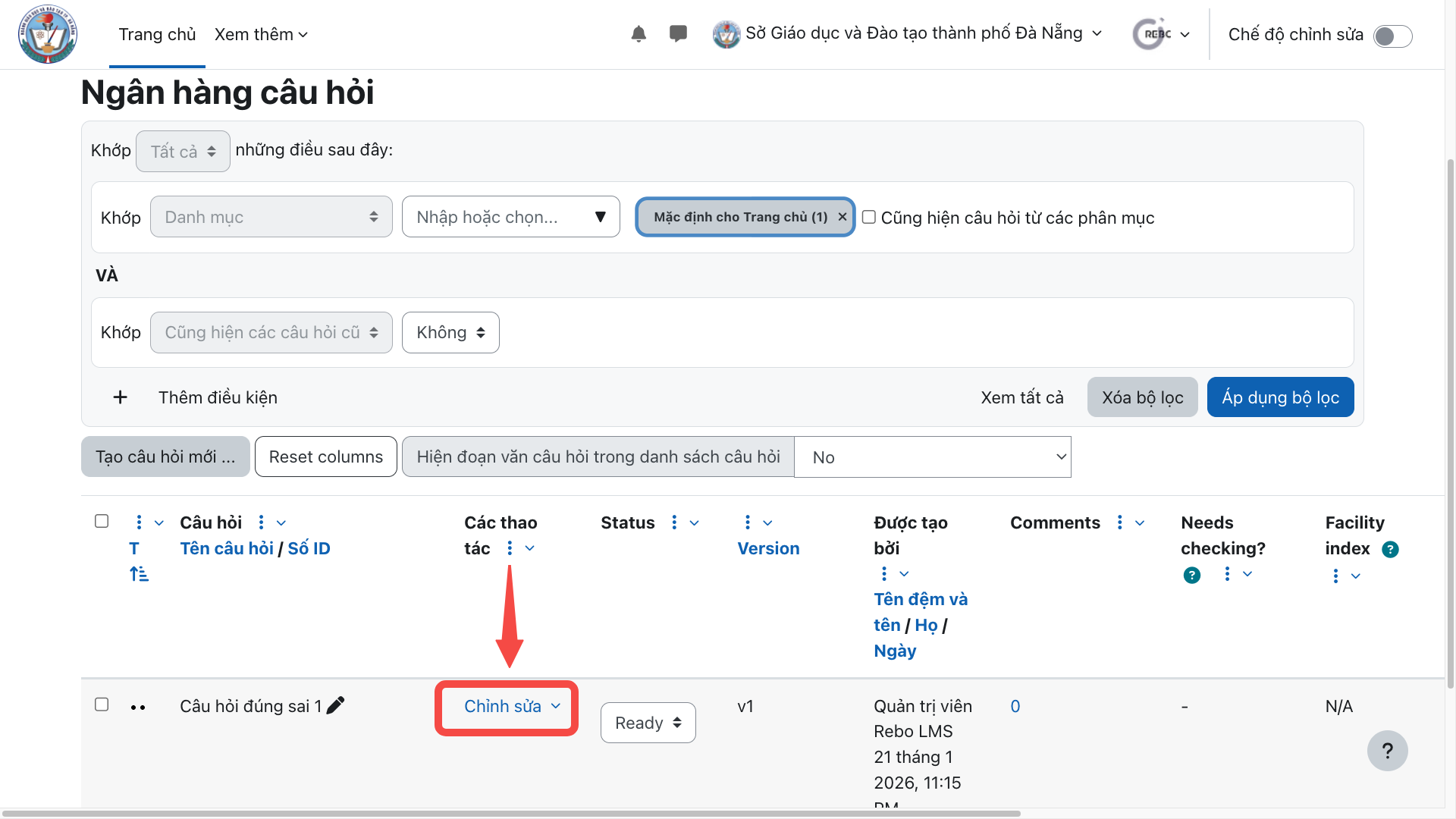Click Thêm điều kiện link
The width and height of the screenshot is (1456, 819).
pos(218,397)
